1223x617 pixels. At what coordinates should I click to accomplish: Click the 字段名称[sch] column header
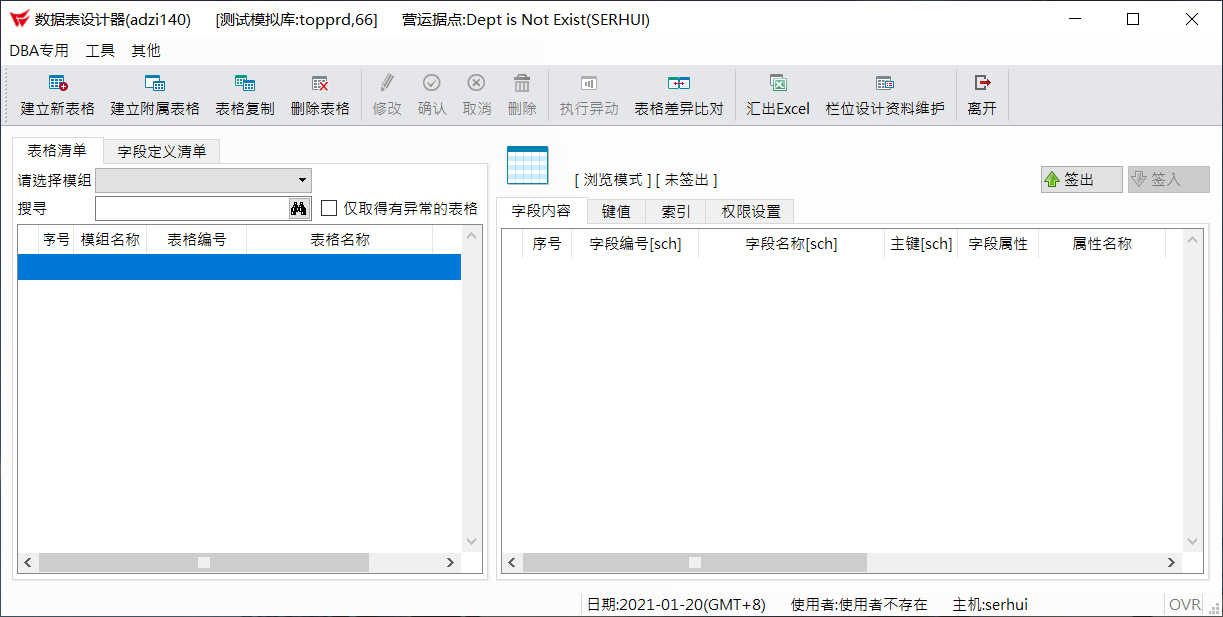coord(791,243)
